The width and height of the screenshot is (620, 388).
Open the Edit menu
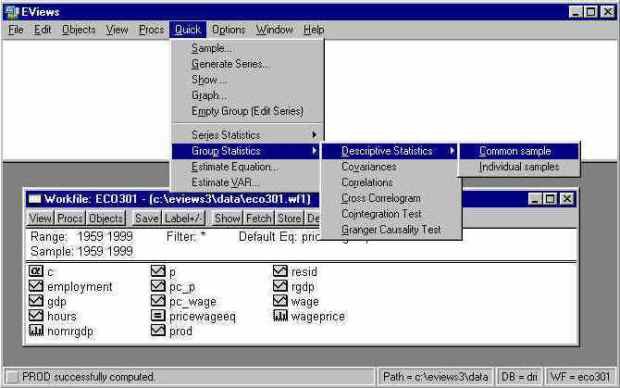42,30
